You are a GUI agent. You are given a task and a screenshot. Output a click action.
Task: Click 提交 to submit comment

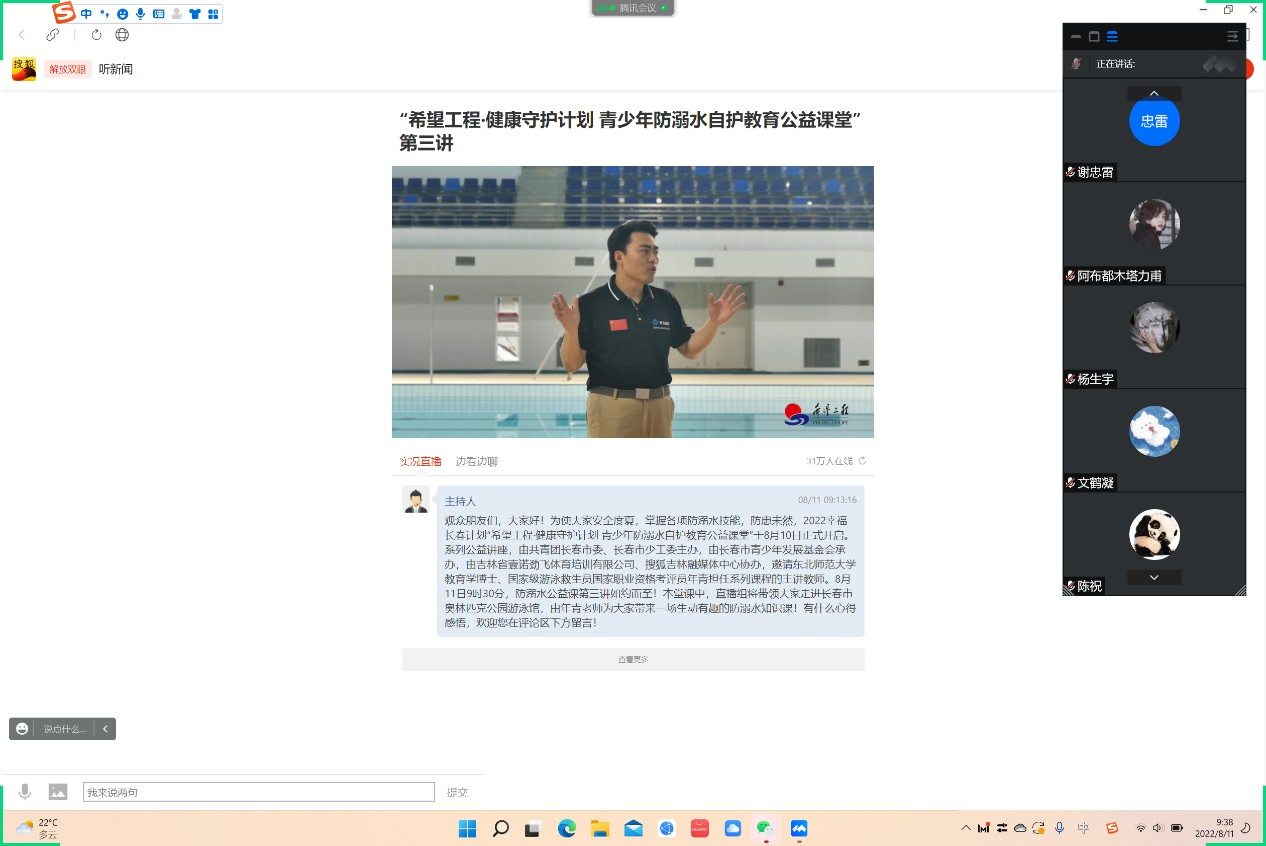457,792
